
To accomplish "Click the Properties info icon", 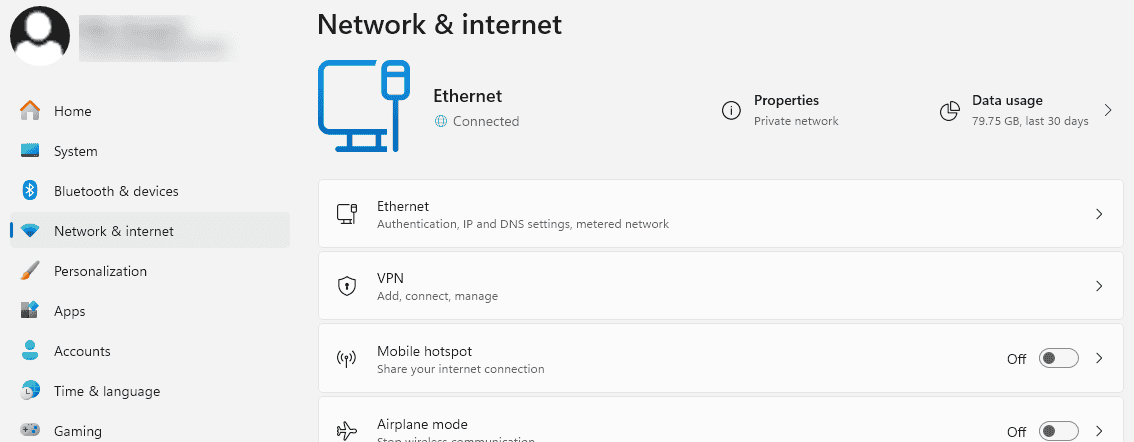I will [731, 110].
